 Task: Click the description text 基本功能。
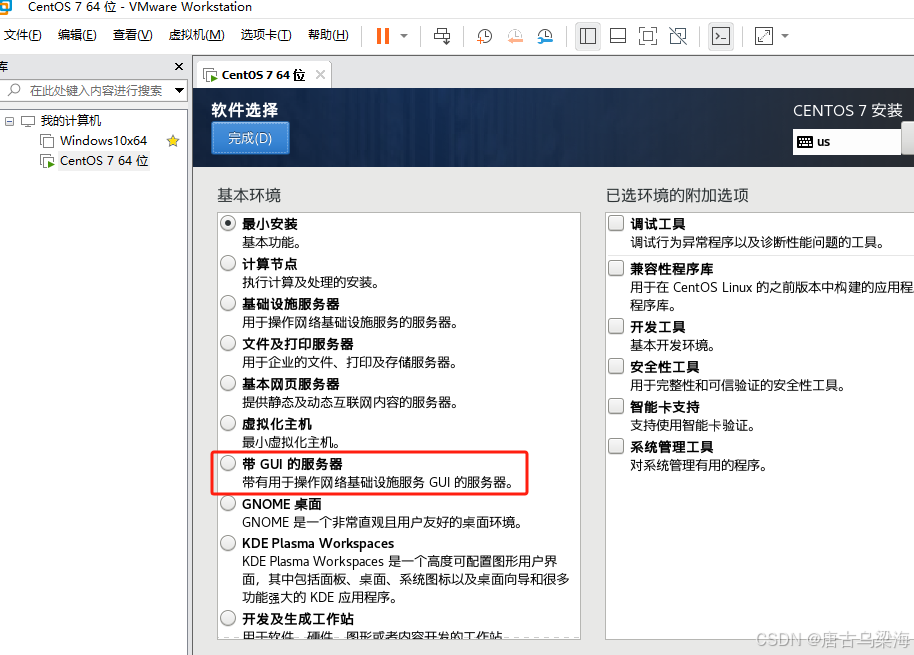272,242
